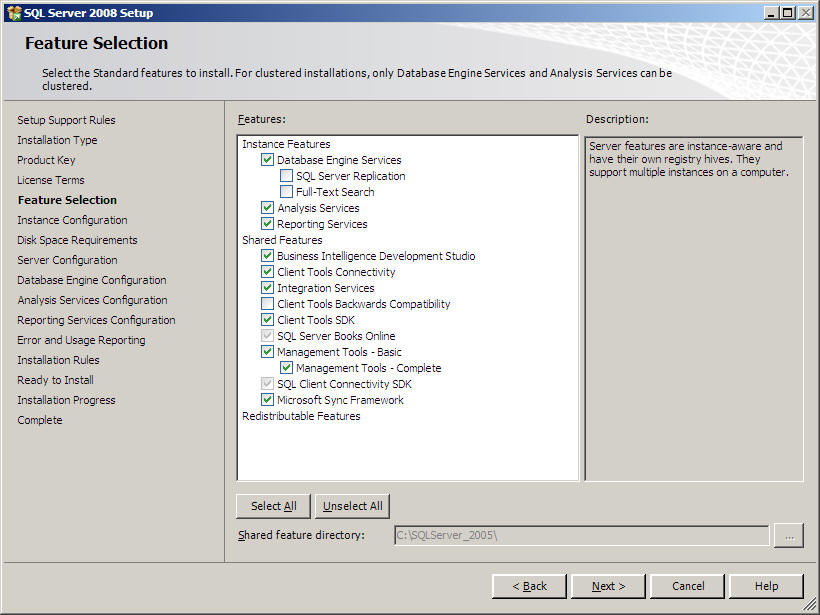Click the Select All button
820x615 pixels.
click(273, 506)
